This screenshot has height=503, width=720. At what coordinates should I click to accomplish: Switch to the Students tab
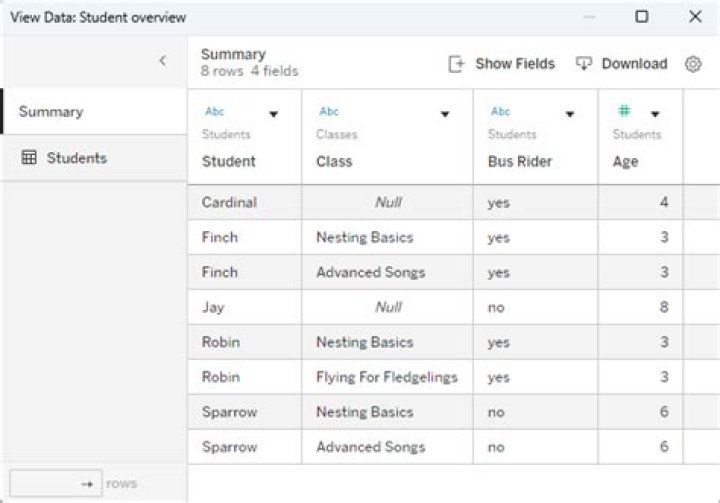(76, 158)
